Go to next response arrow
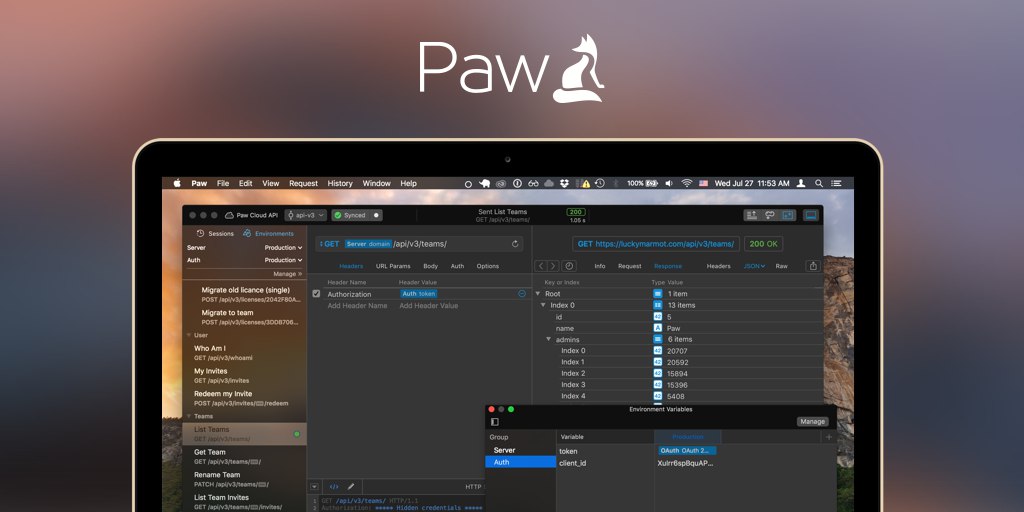 (x=553, y=266)
